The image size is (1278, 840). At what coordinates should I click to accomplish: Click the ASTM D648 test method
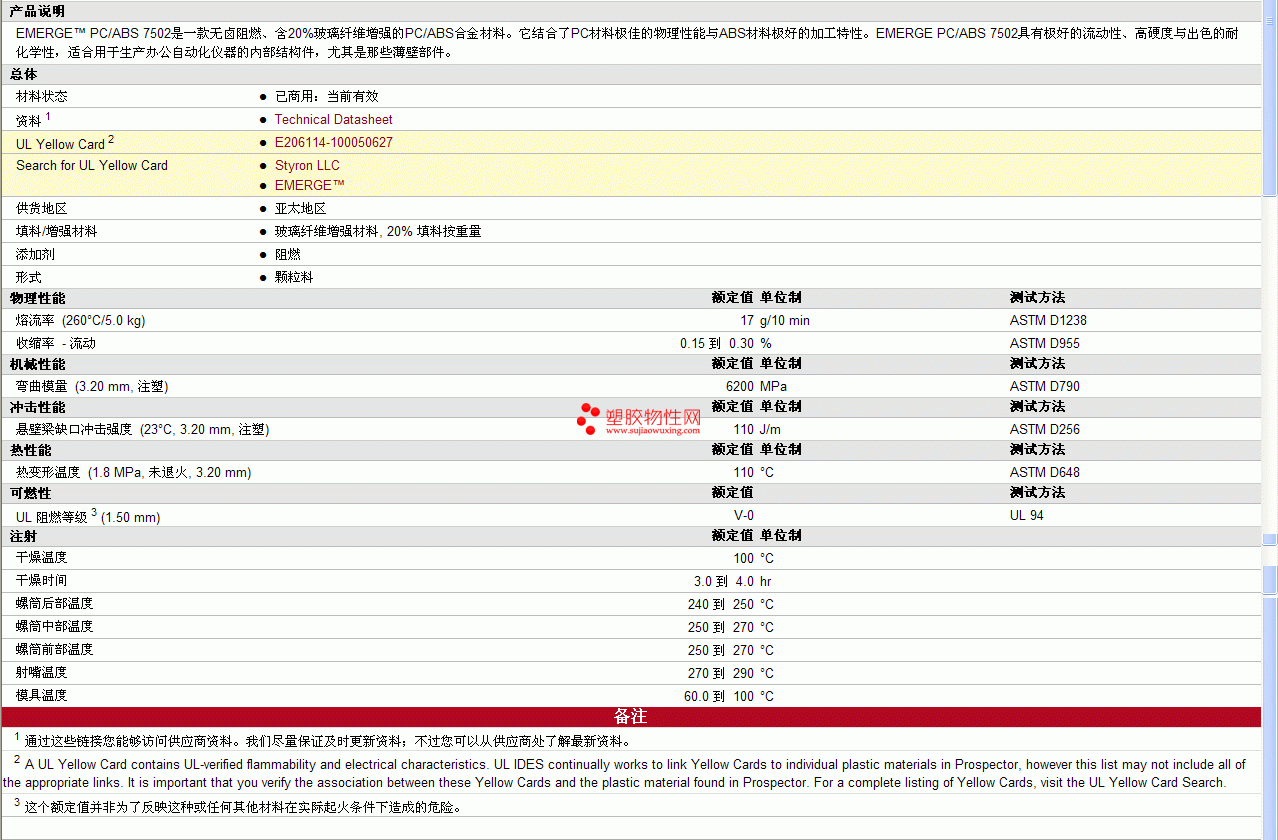[x=1045, y=473]
